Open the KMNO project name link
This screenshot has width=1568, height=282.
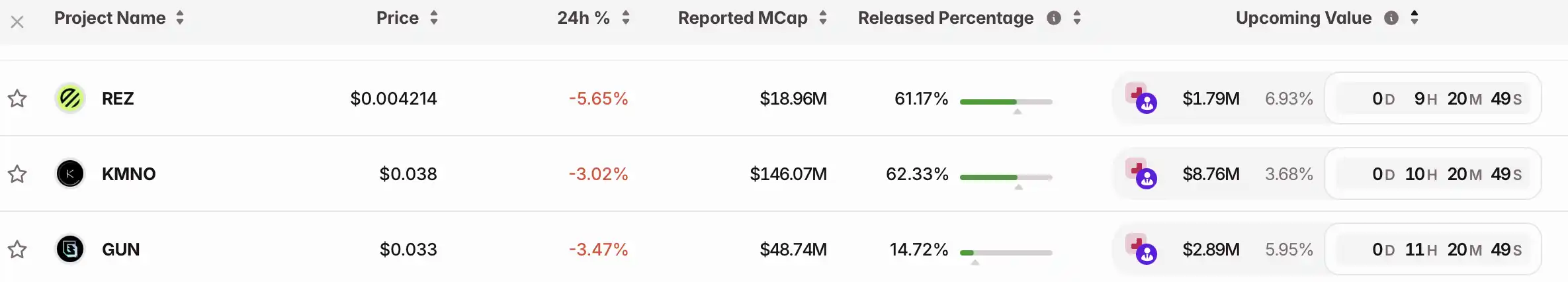tap(128, 174)
